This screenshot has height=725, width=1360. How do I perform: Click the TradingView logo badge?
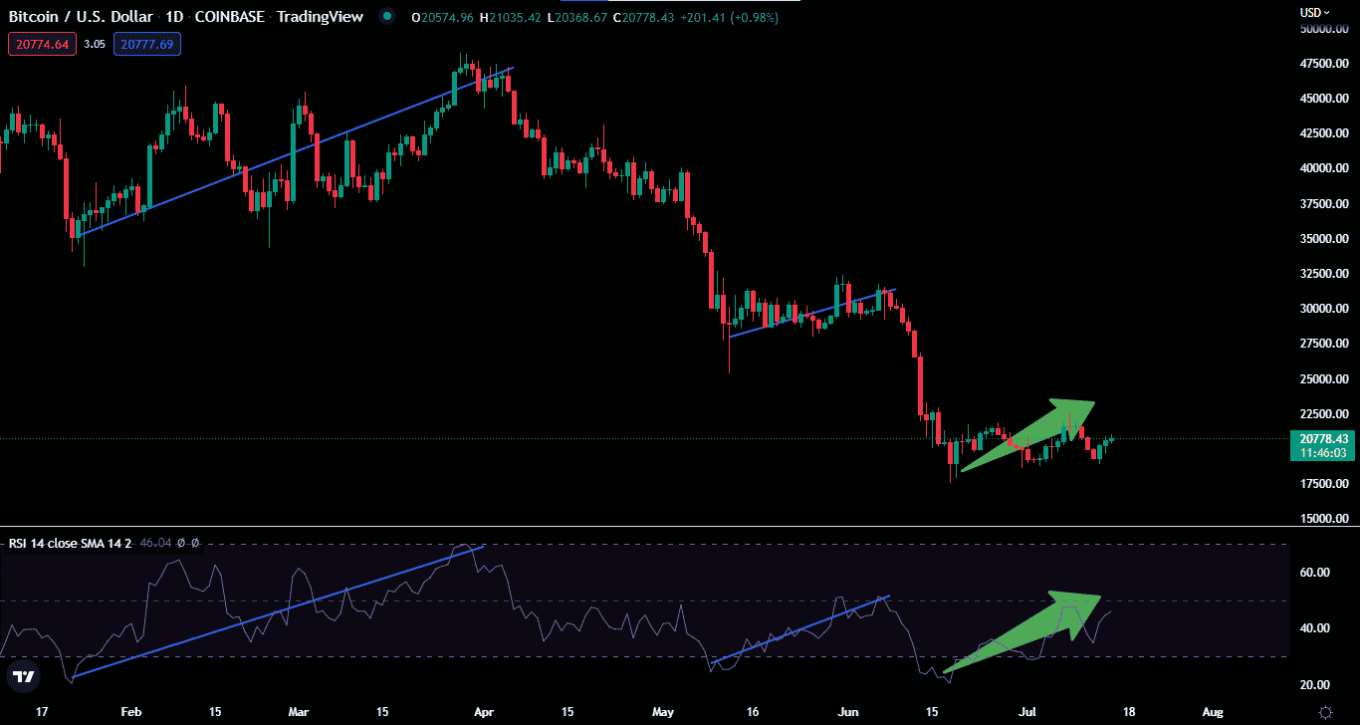tap(24, 677)
